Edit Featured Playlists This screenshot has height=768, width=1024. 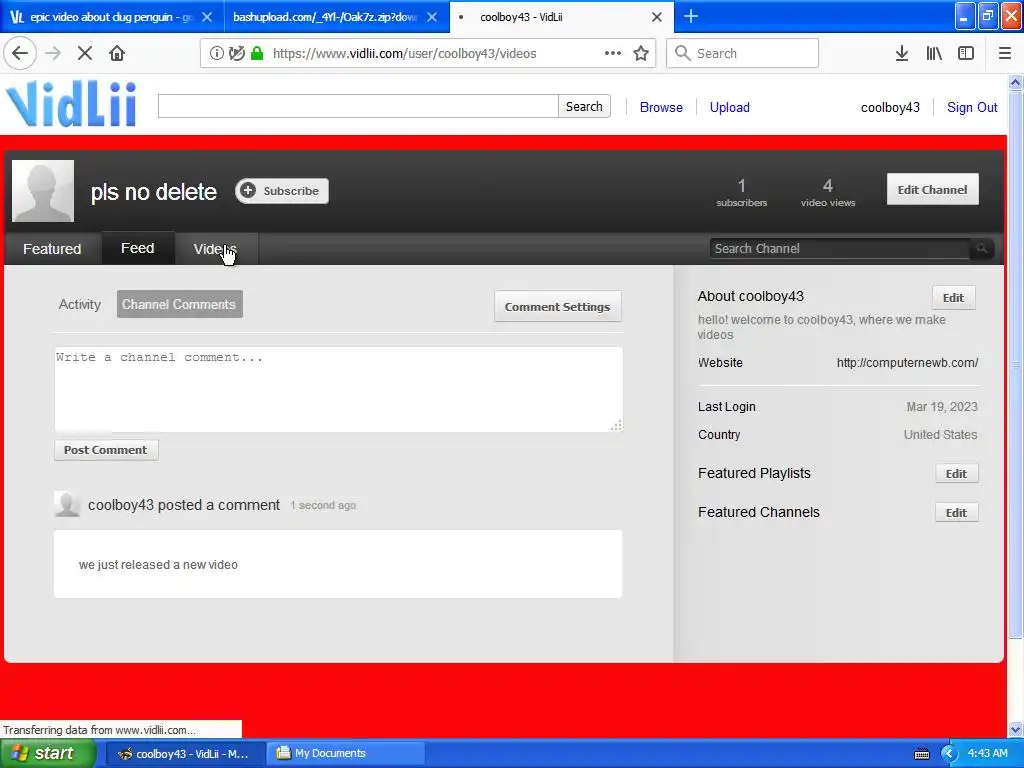956,473
